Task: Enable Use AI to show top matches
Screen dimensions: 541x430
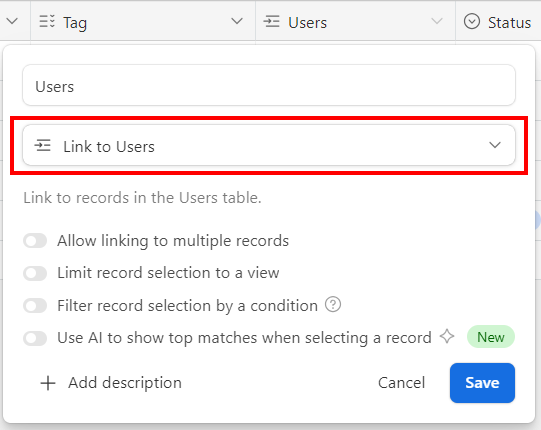Action: 35,338
